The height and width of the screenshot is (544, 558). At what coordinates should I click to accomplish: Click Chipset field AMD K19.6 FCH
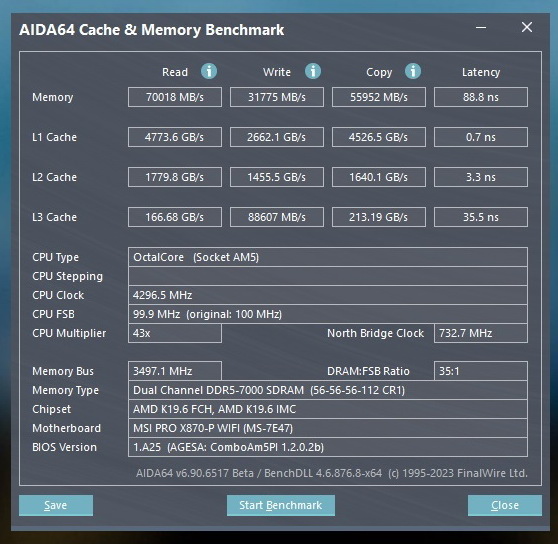328,409
